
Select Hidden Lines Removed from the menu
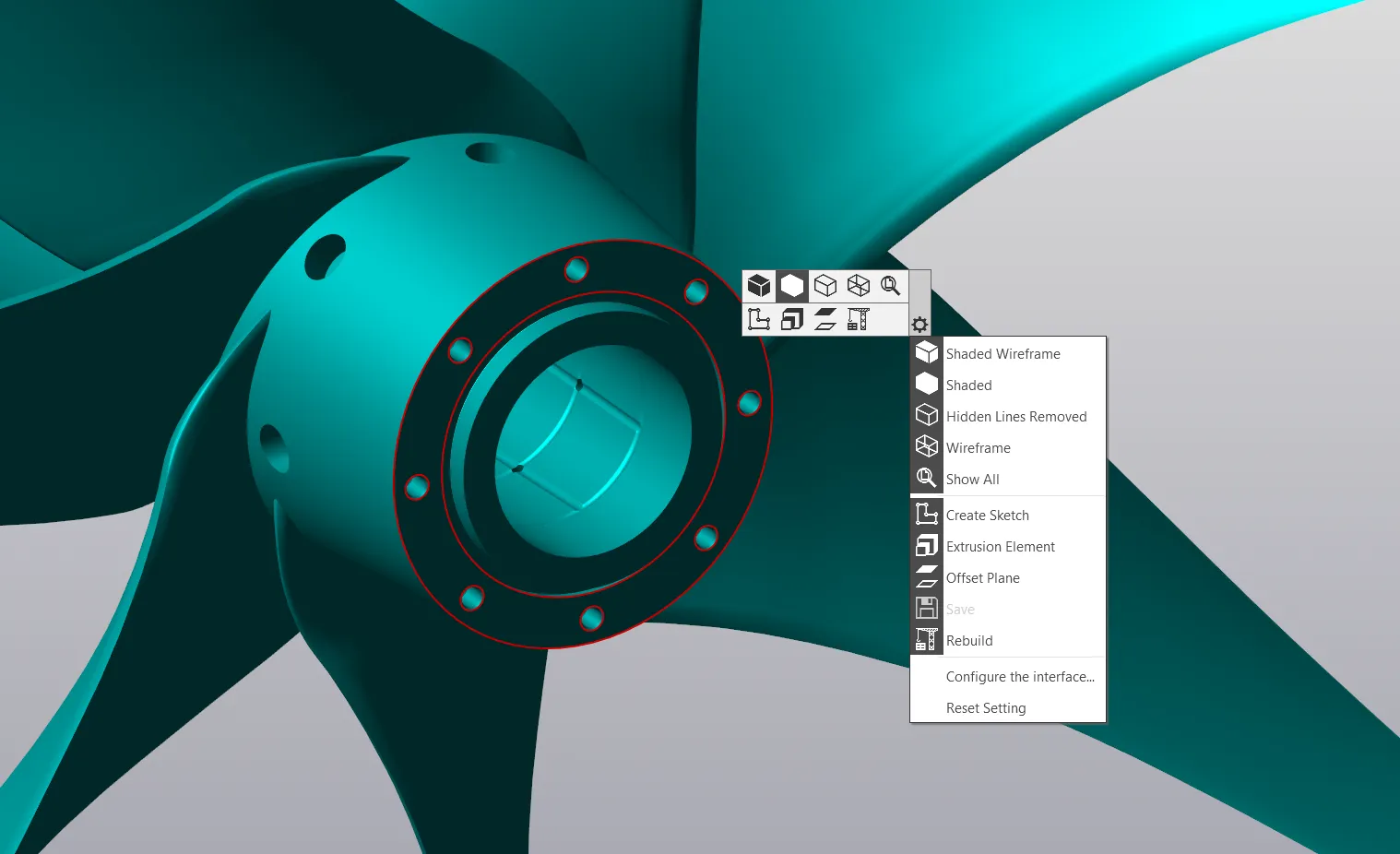(x=1008, y=417)
